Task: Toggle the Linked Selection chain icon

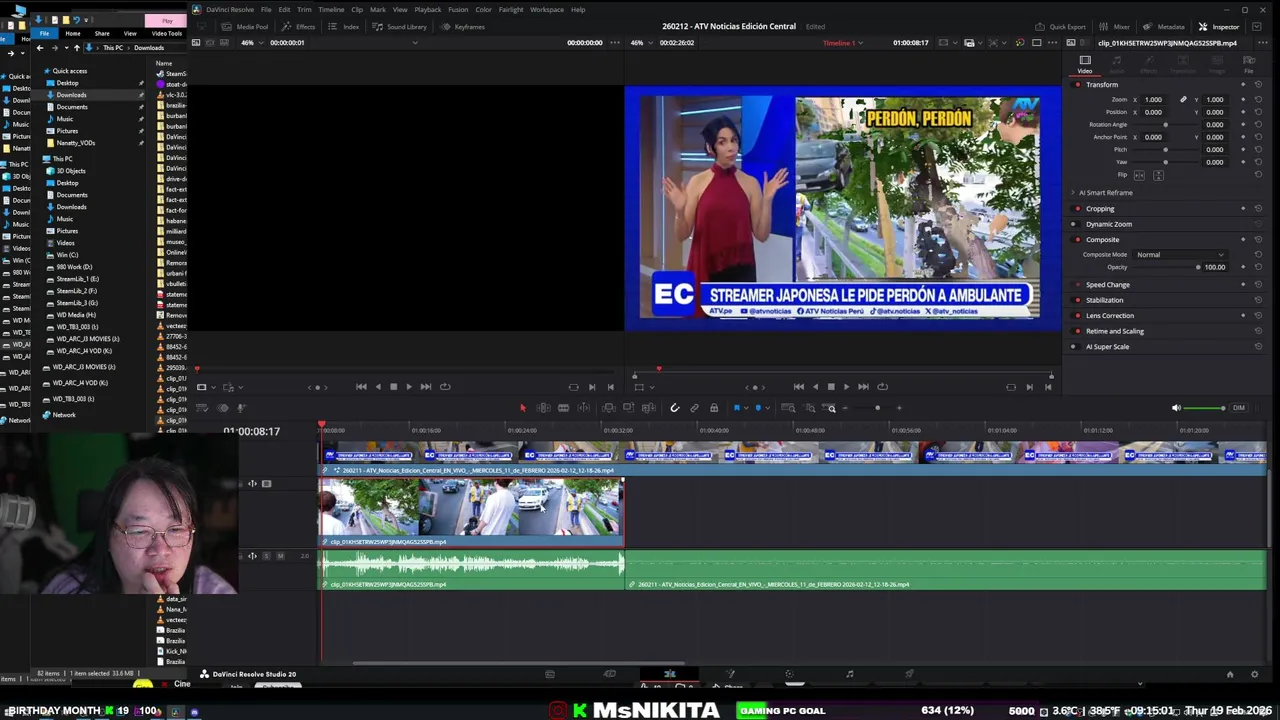Action: 694,408
